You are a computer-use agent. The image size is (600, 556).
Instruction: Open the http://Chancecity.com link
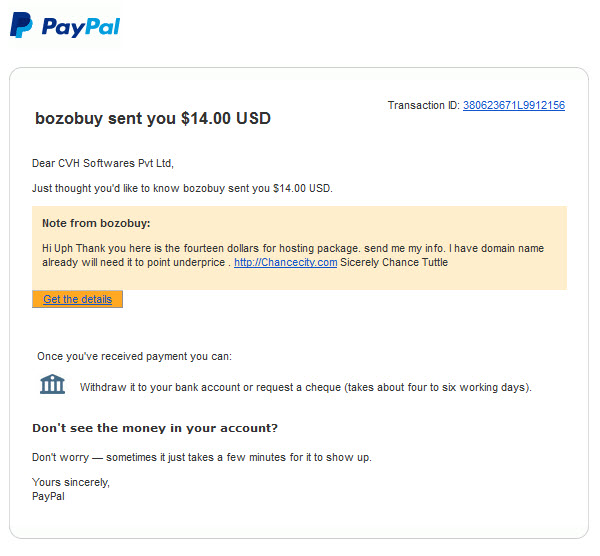click(x=285, y=263)
